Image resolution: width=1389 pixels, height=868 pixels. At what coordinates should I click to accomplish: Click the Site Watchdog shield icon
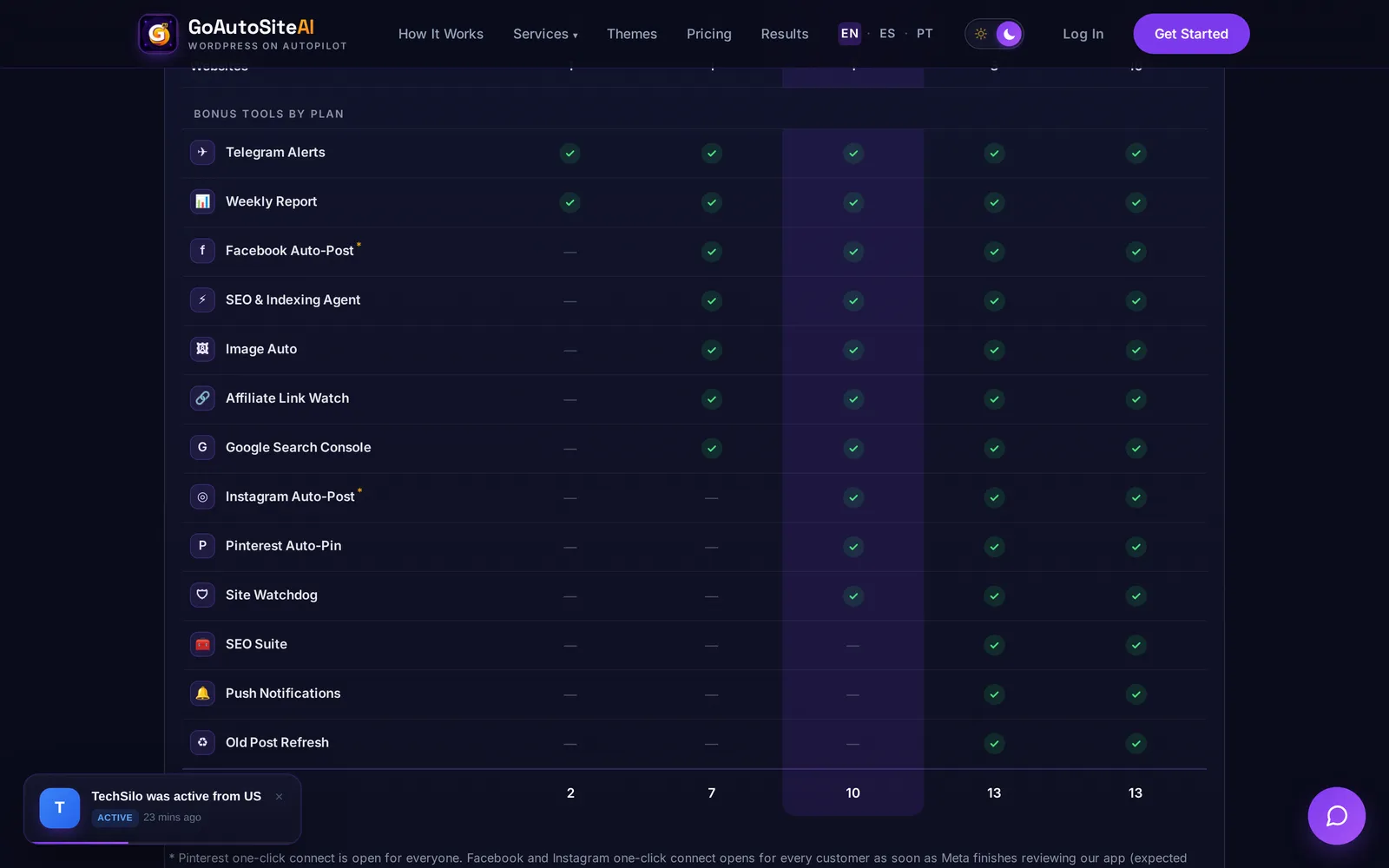tap(202, 595)
